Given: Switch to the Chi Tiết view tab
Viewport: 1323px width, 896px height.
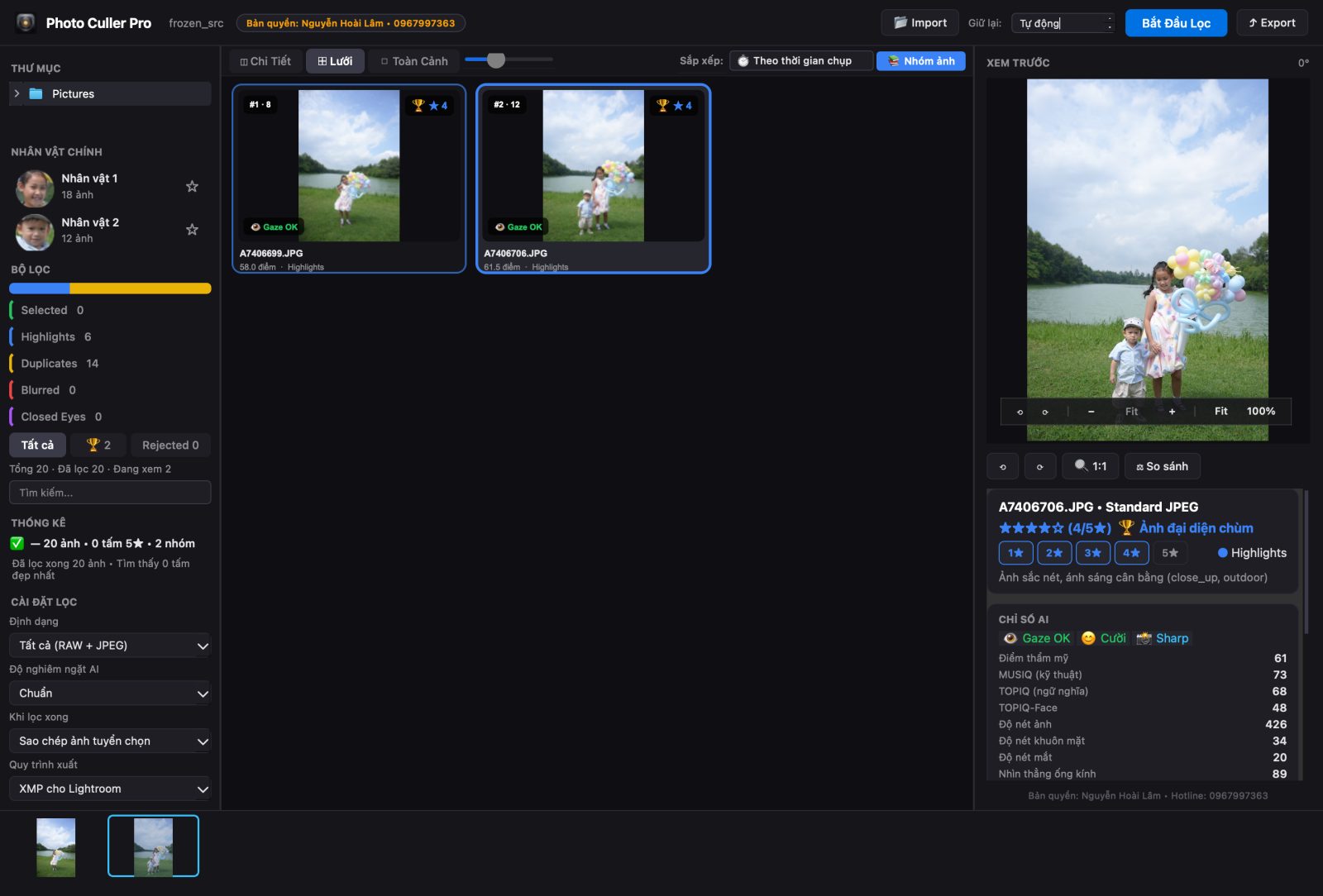Looking at the screenshot, I should [x=265, y=61].
